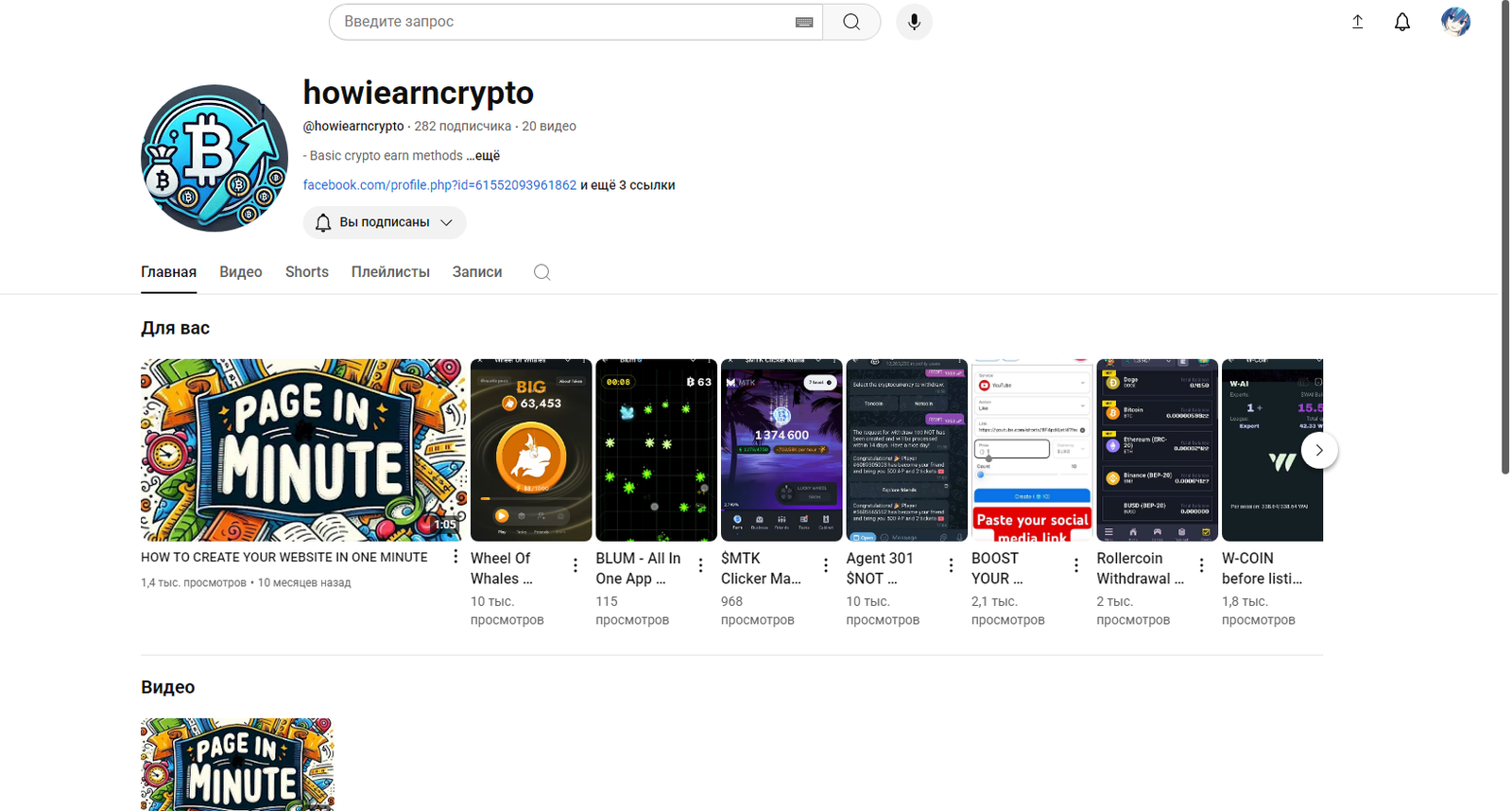Image resolution: width=1512 pixels, height=811 pixels.
Task: Open the Agent 301 $NOT video title
Action: (880, 568)
